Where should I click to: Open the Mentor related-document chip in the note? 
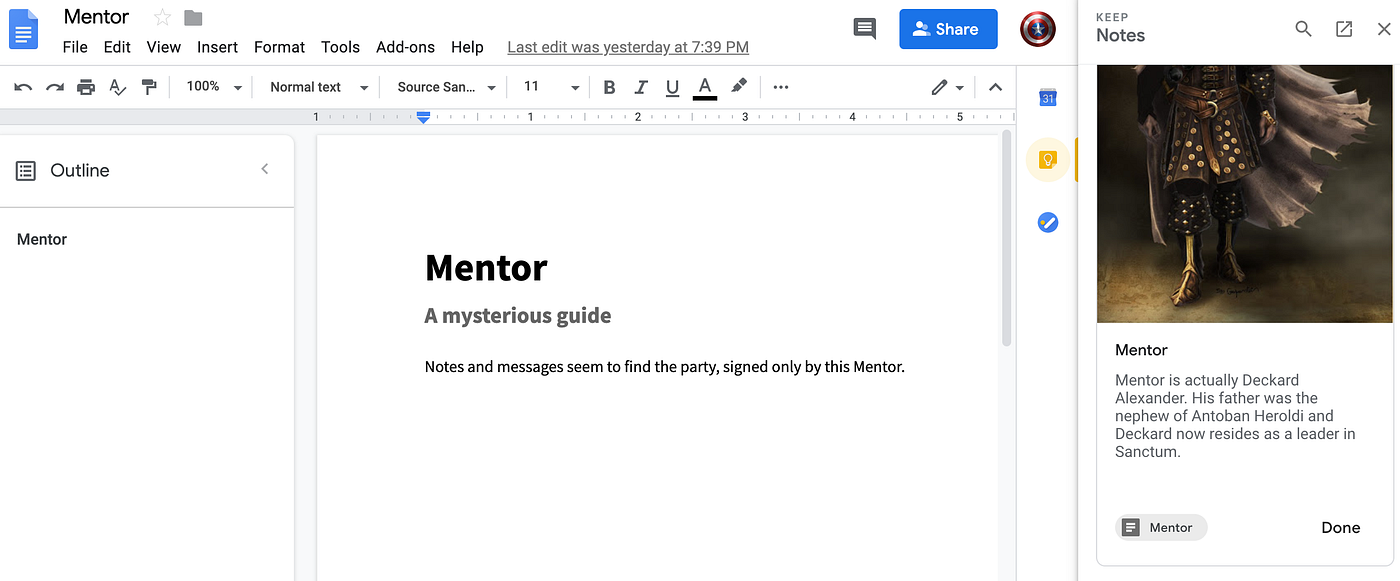[x=1161, y=527]
